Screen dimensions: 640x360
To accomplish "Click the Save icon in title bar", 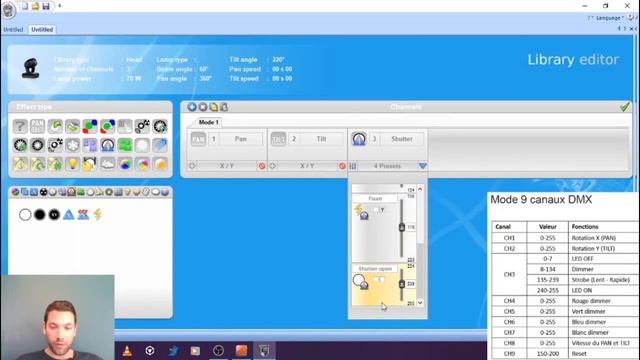I will click(x=46, y=6).
